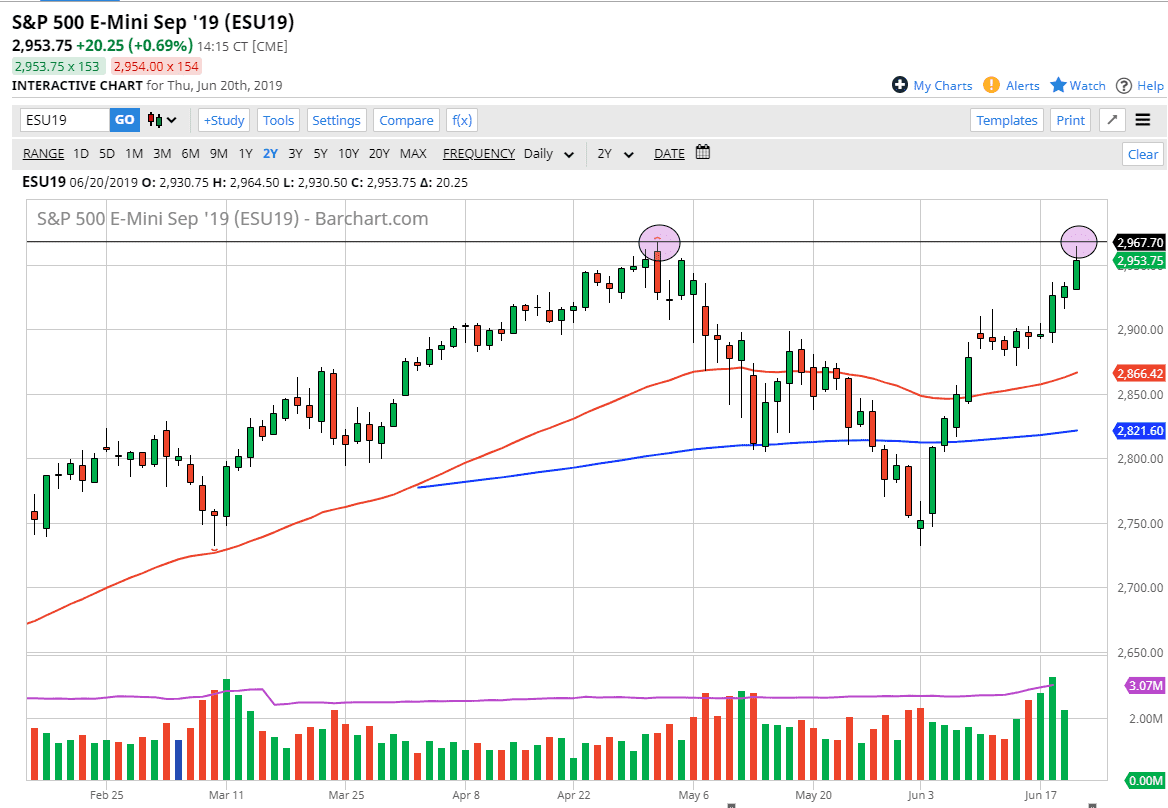Click the expand chart arrow icon
The height and width of the screenshot is (808, 1168).
tap(1112, 120)
